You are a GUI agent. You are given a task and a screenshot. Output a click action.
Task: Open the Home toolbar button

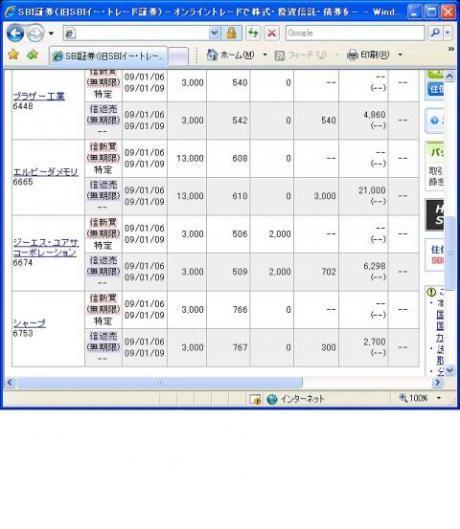231,55
